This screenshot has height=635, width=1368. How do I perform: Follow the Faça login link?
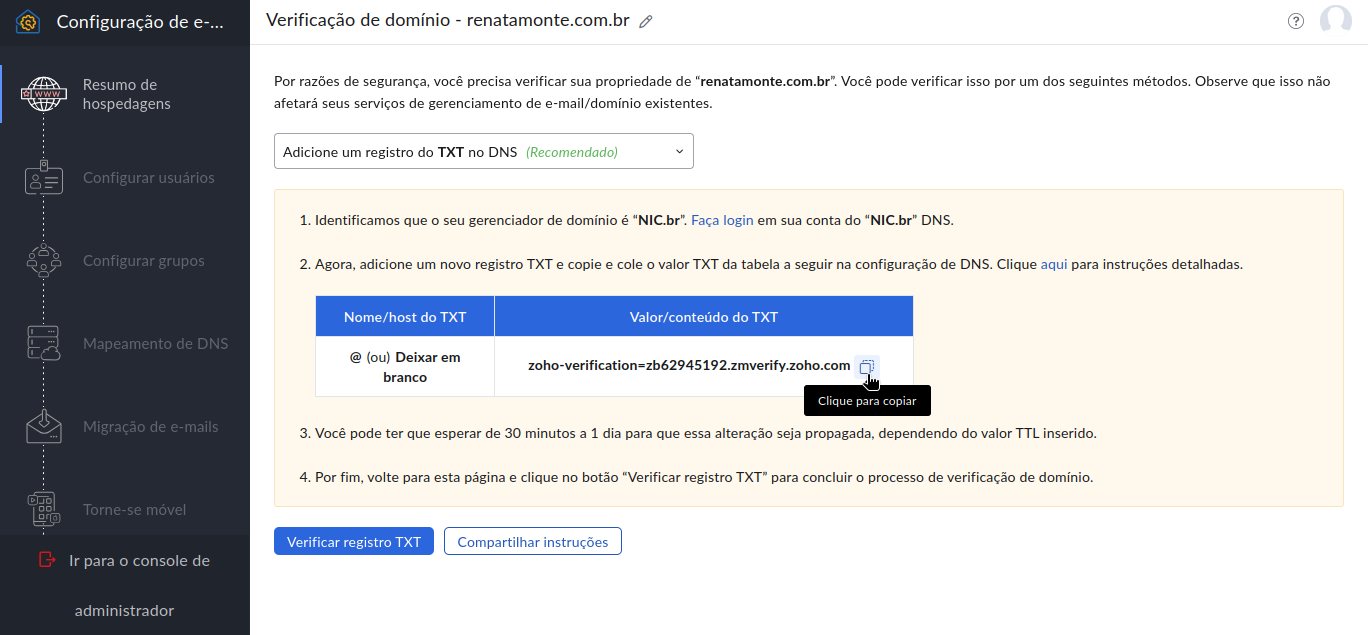coord(722,220)
